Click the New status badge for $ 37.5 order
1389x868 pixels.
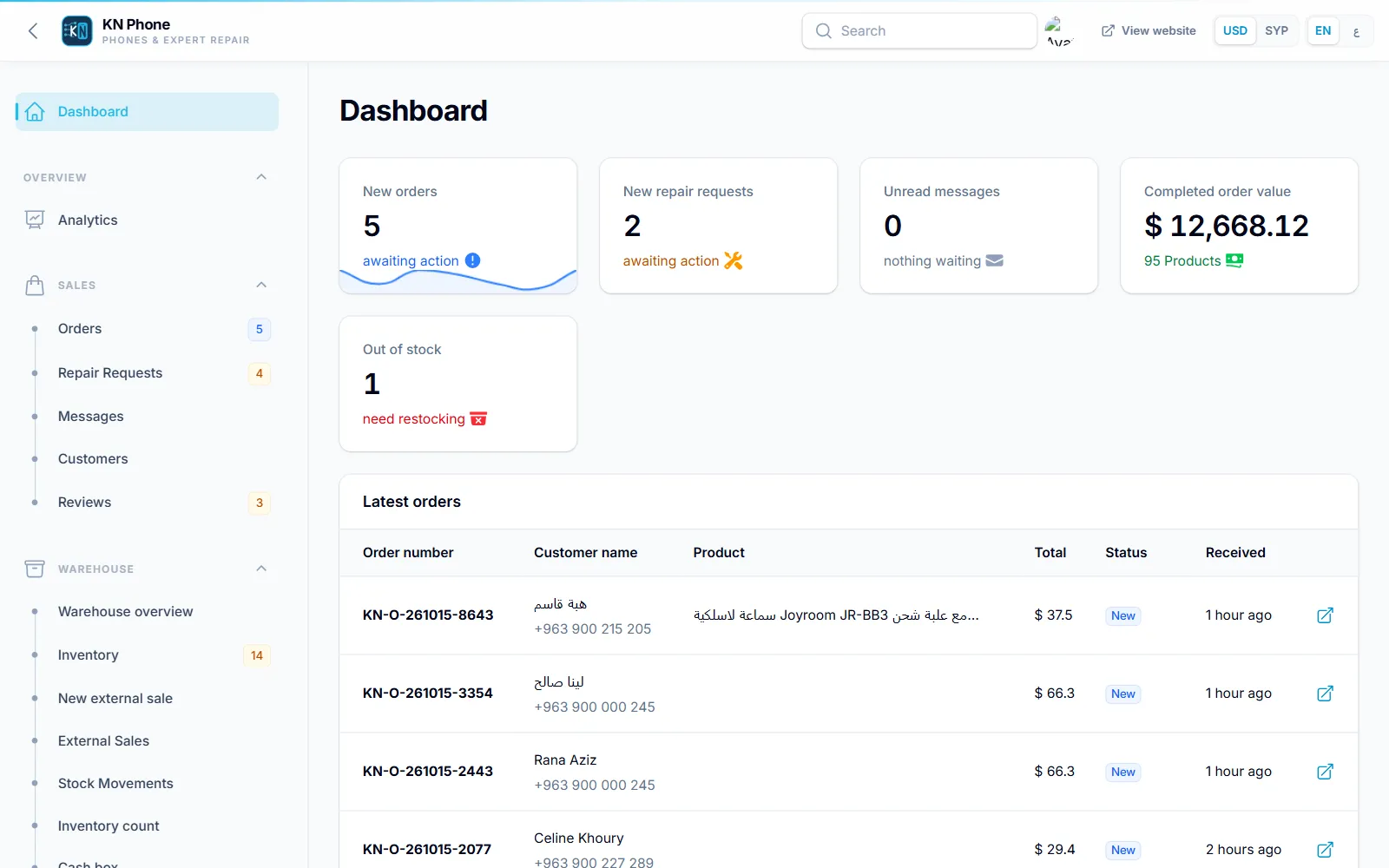click(x=1123, y=615)
